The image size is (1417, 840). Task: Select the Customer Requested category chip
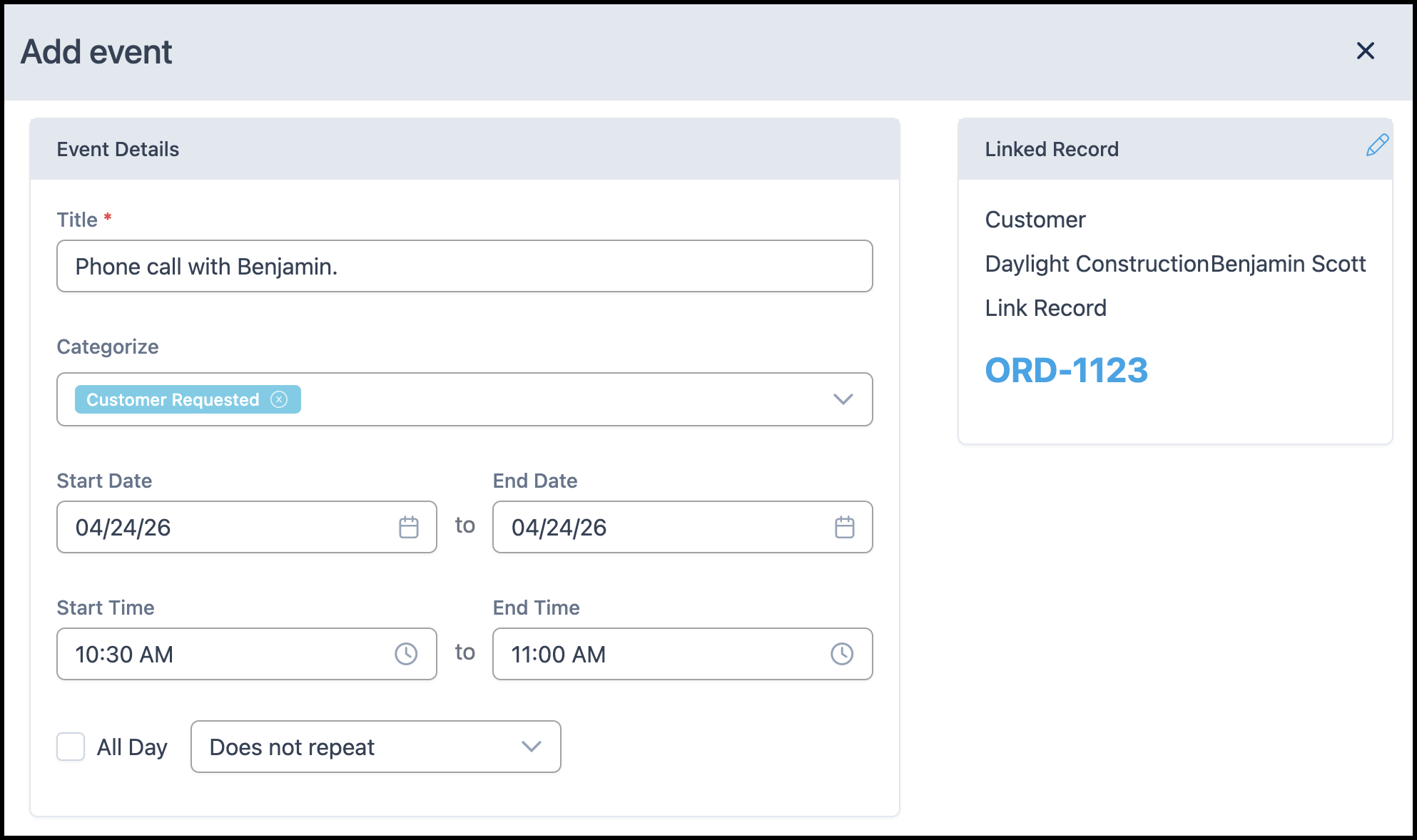(173, 399)
